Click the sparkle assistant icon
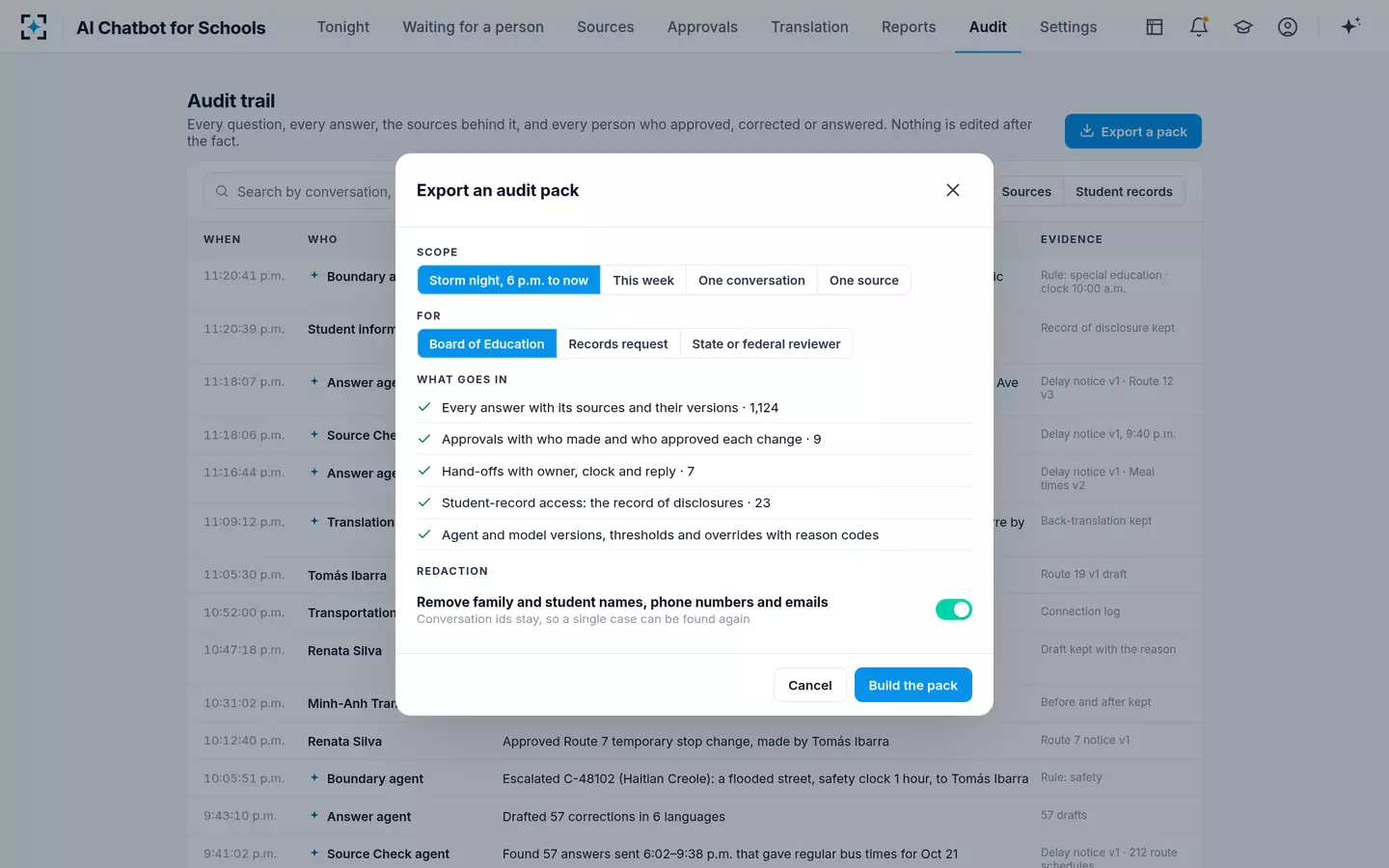 (x=1350, y=26)
